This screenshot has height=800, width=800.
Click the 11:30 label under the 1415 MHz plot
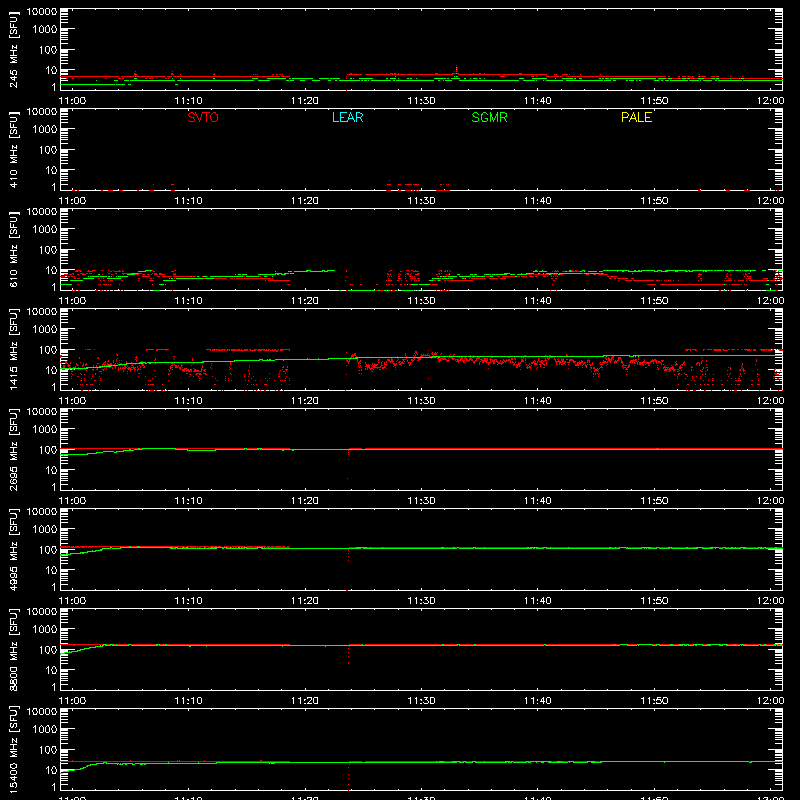click(x=421, y=401)
